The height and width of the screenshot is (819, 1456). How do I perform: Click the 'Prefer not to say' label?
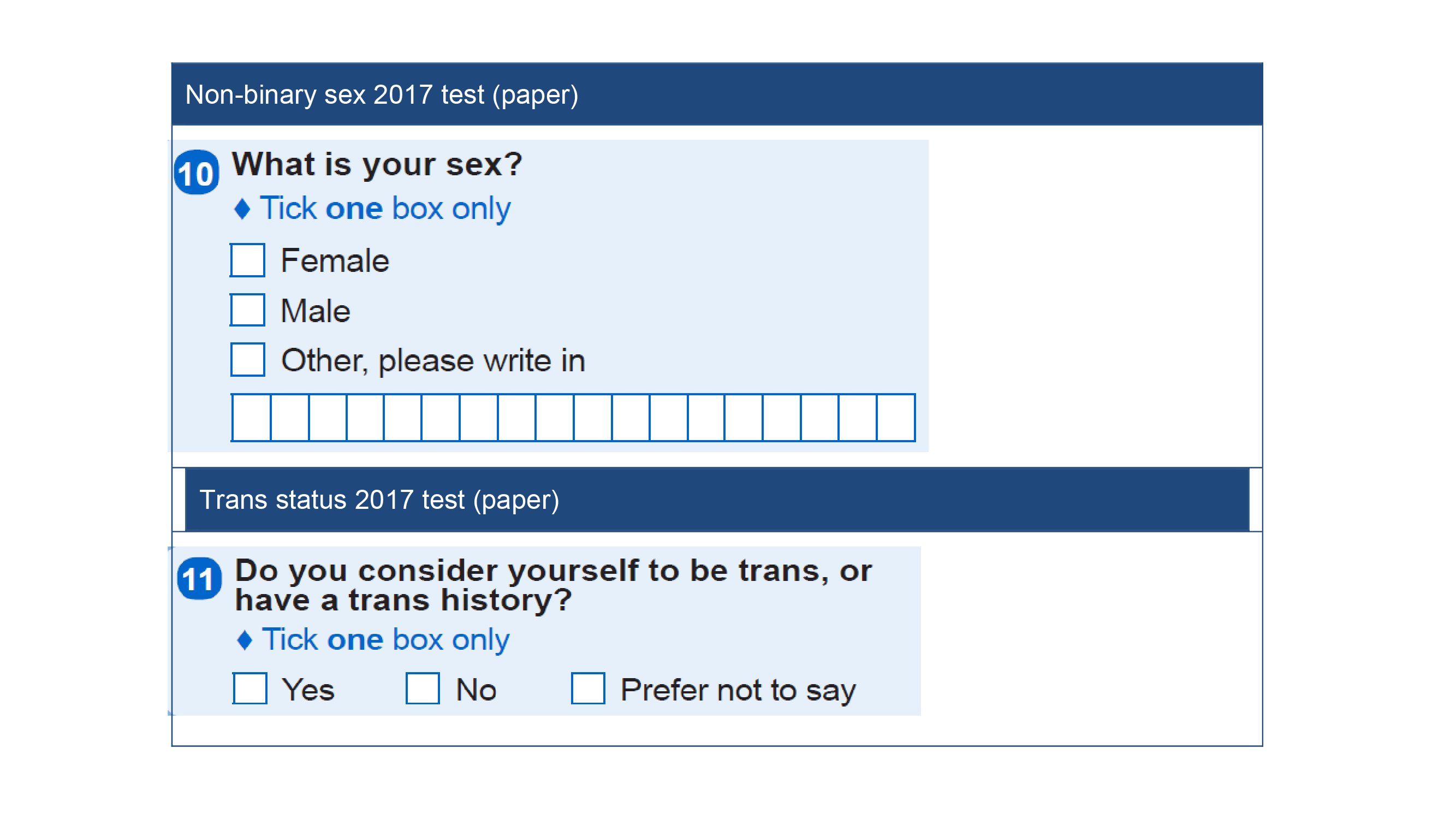[738, 690]
